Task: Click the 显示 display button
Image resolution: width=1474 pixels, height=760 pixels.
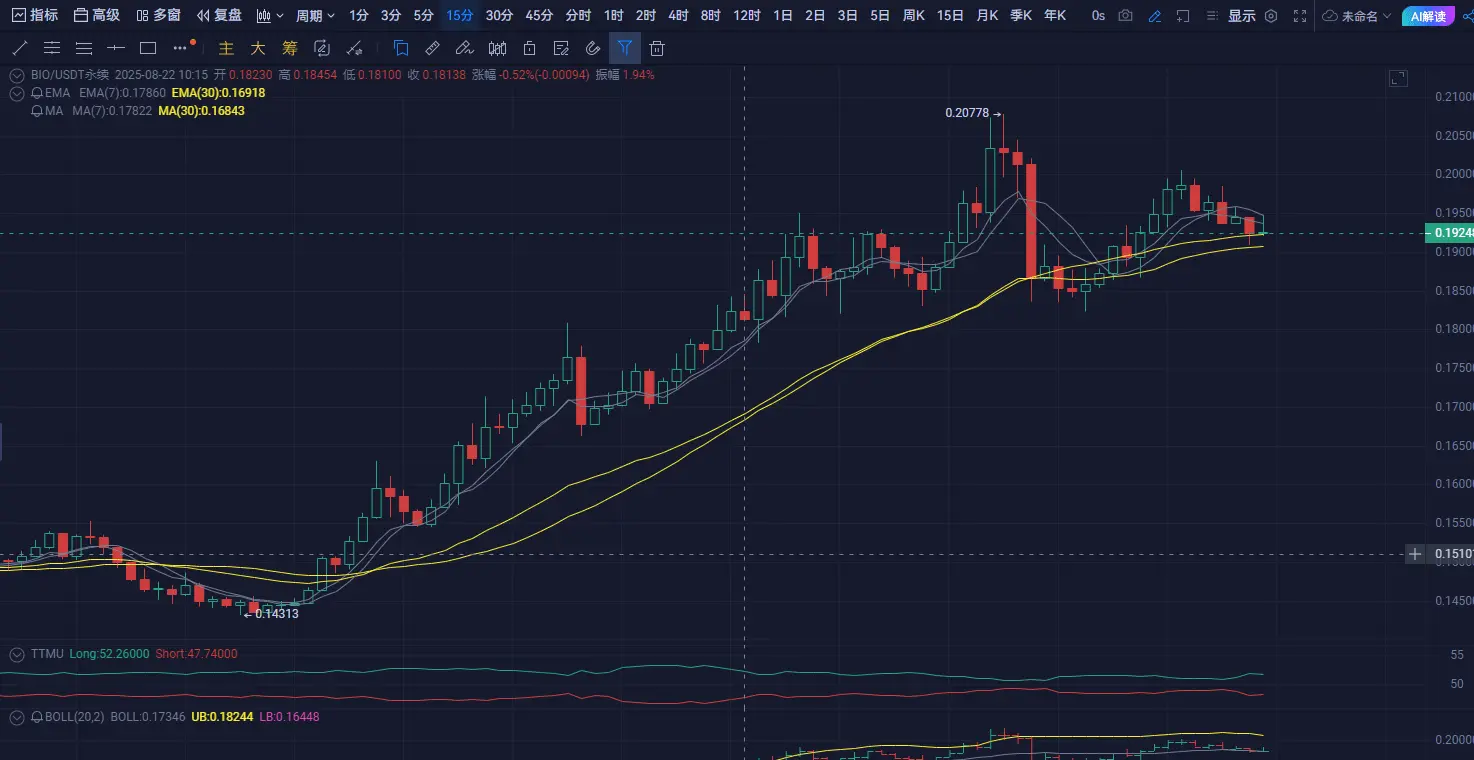Action: point(1241,16)
